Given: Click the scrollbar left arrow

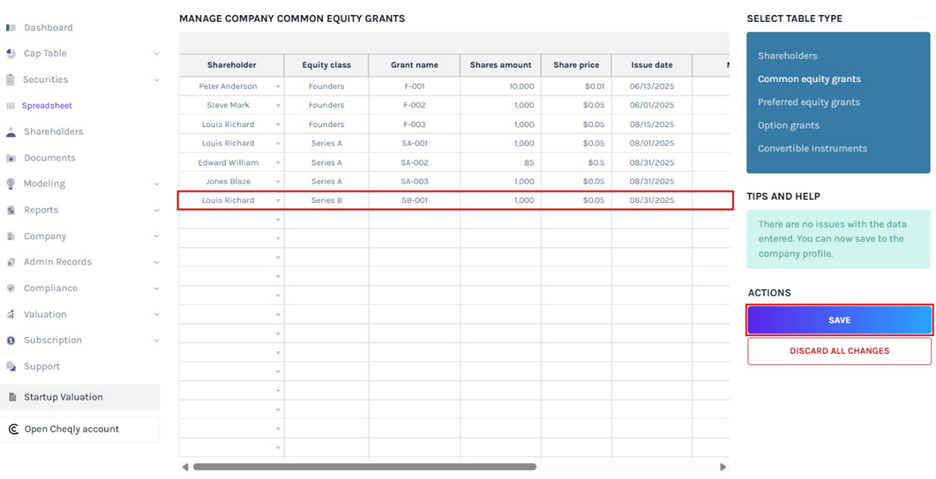Looking at the screenshot, I should pyautogui.click(x=185, y=467).
